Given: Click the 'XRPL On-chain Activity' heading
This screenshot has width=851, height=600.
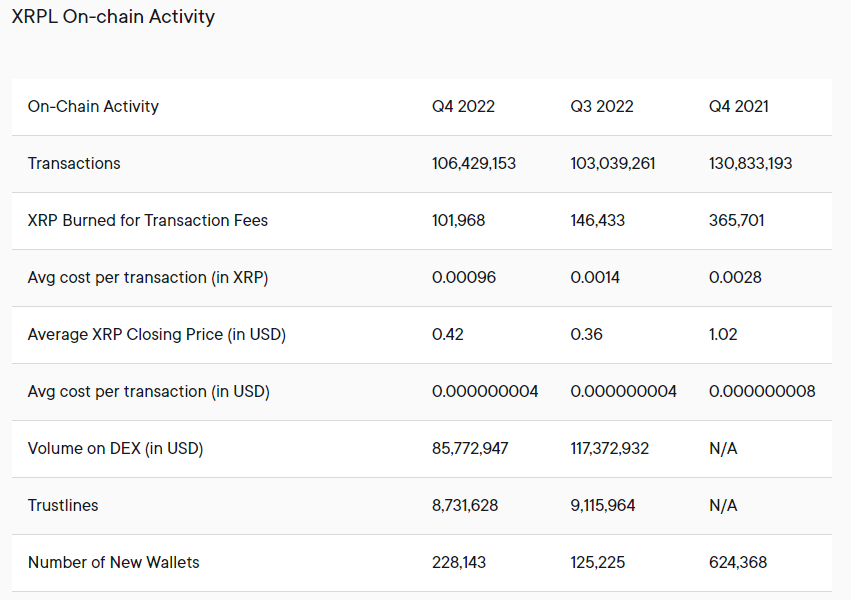Looking at the screenshot, I should click(x=113, y=17).
